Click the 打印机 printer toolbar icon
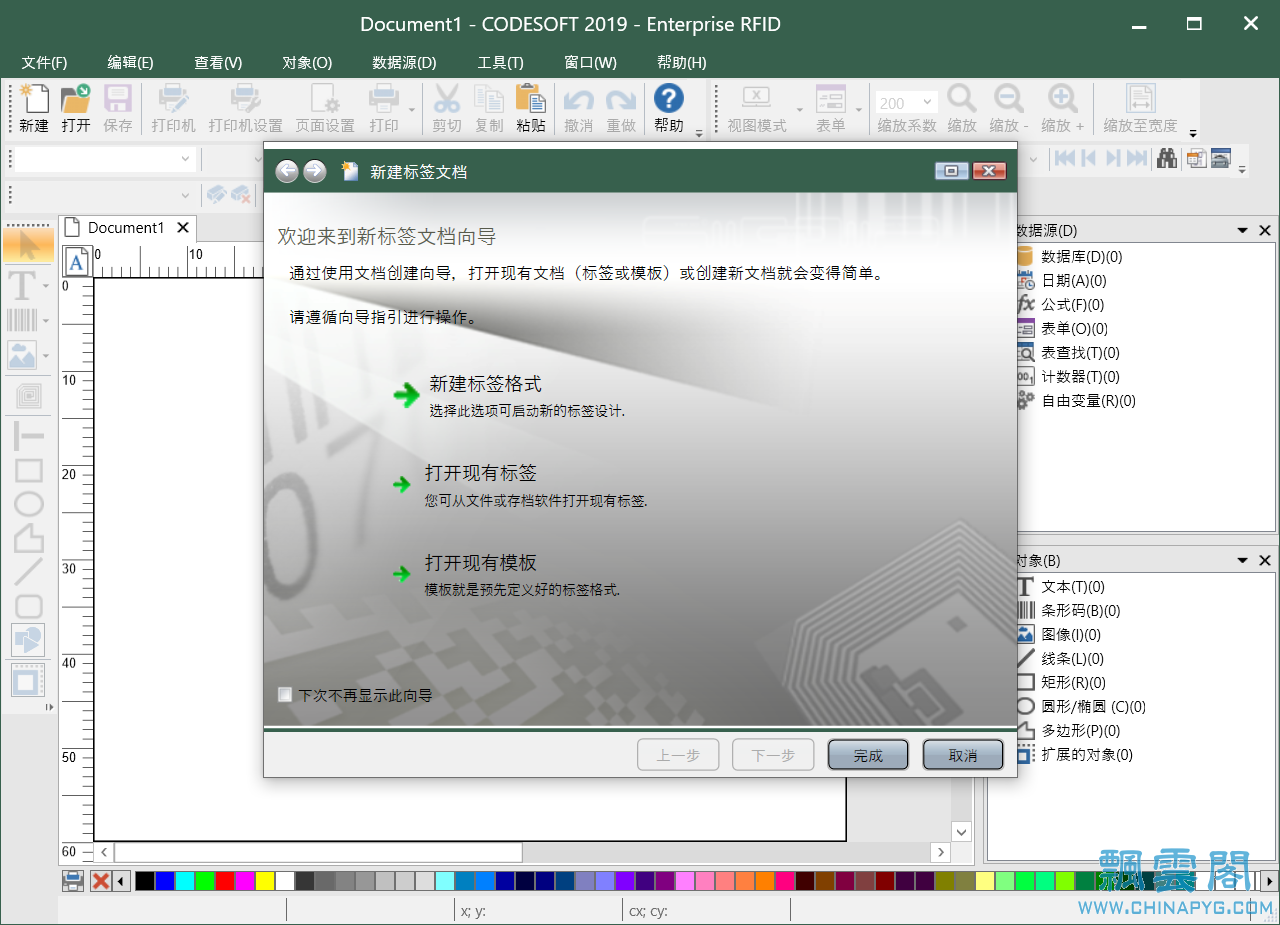Viewport: 1280px width, 925px height. [174, 109]
